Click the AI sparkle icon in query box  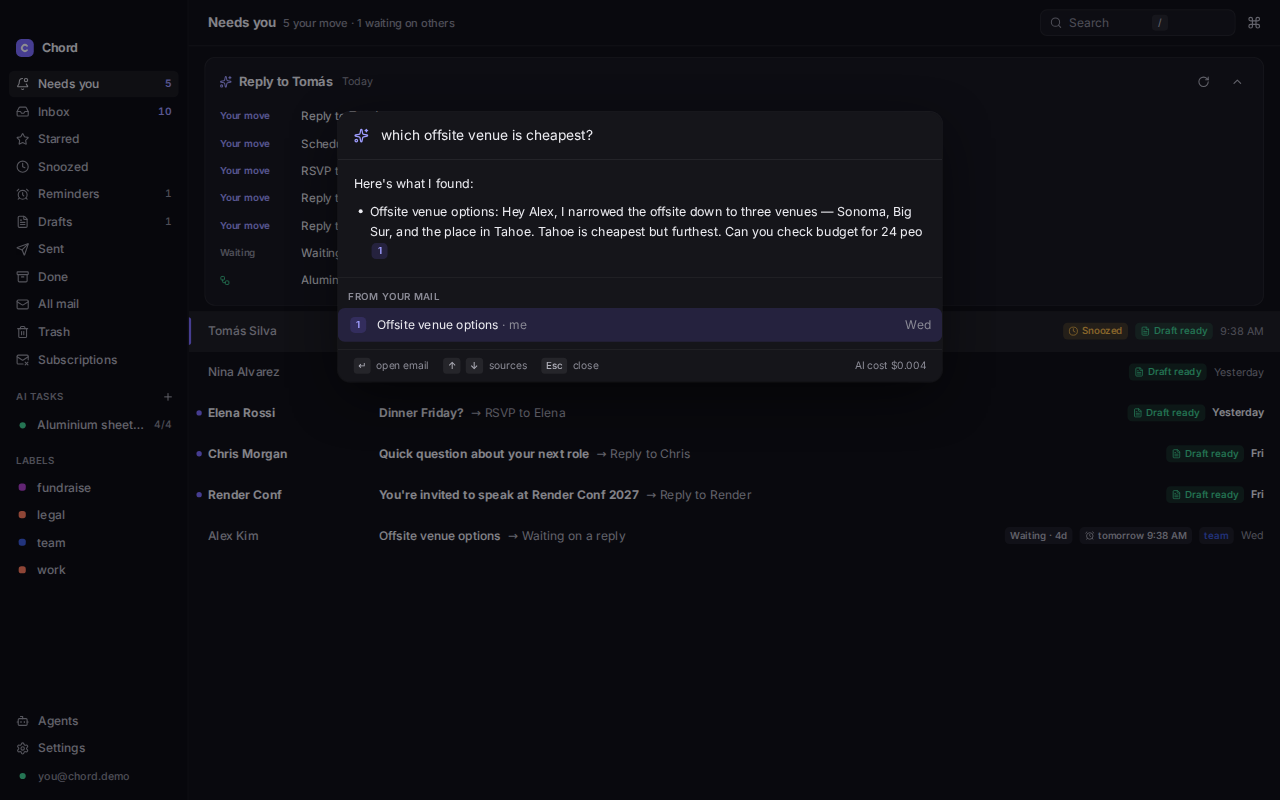coord(362,135)
